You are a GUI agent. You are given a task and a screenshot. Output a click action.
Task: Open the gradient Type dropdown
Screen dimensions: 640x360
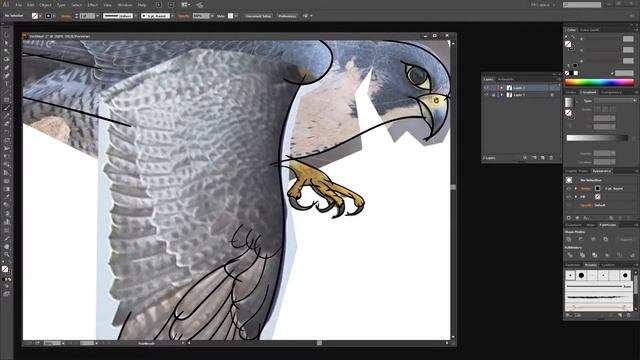(x=614, y=100)
